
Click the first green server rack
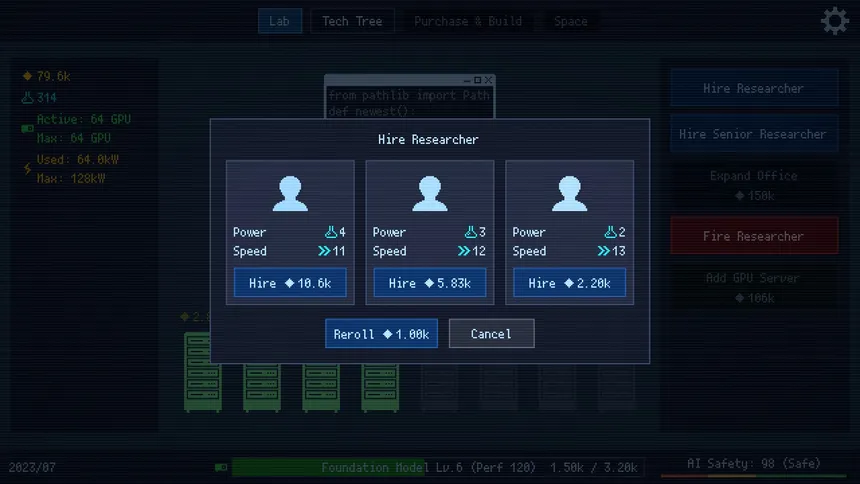pos(202,372)
